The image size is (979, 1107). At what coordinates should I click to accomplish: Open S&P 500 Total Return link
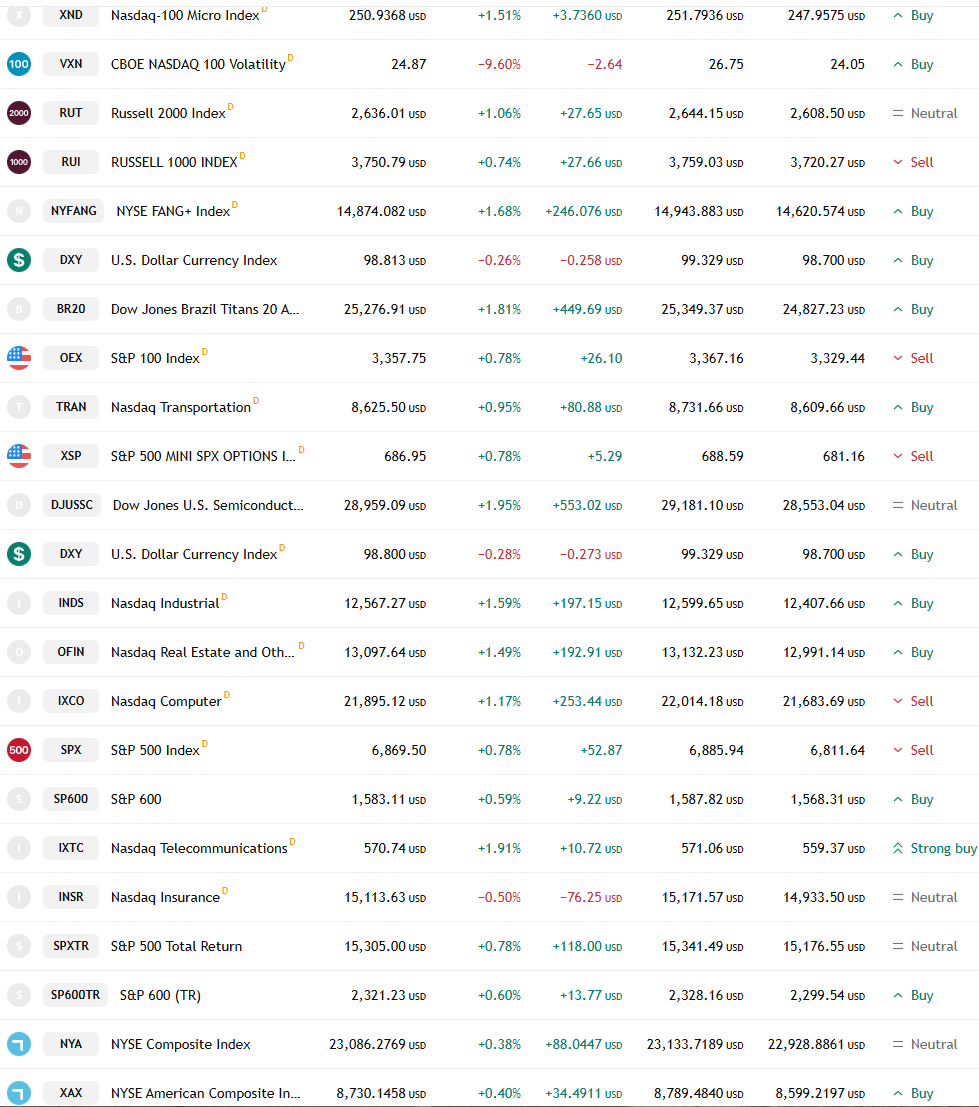[176, 946]
